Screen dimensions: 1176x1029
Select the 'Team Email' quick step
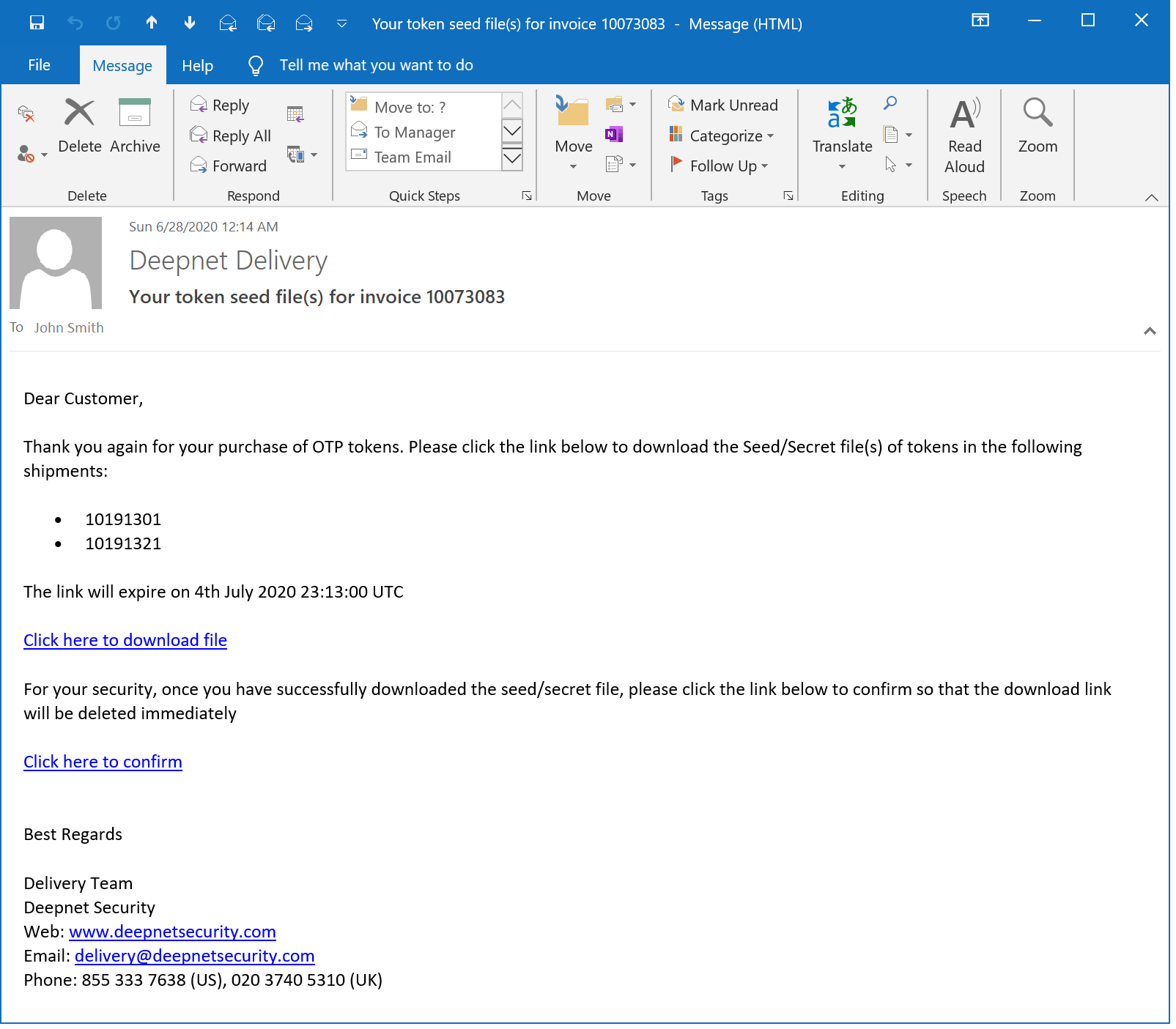(x=424, y=157)
